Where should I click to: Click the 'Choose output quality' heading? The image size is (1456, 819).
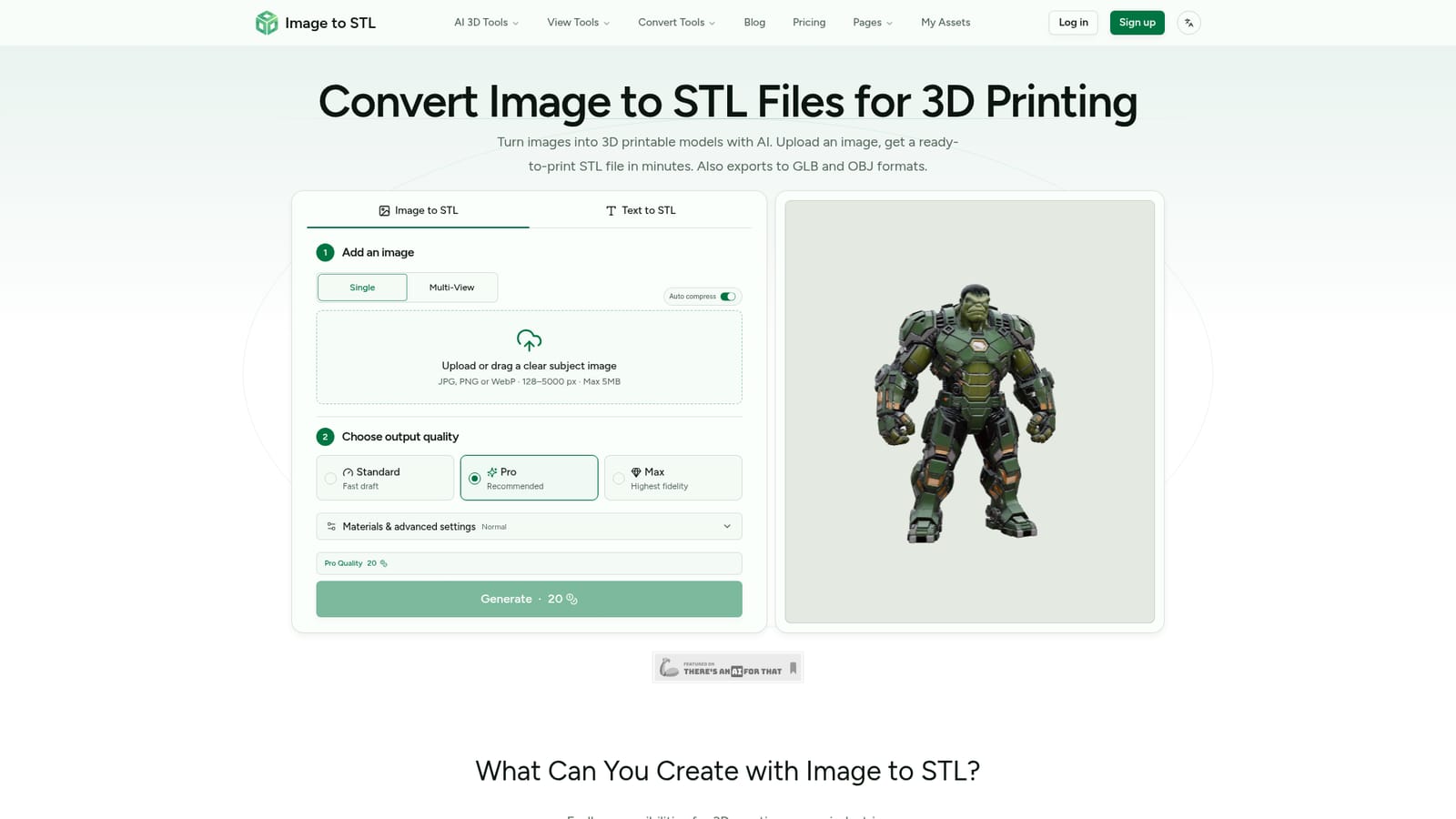[x=400, y=437]
